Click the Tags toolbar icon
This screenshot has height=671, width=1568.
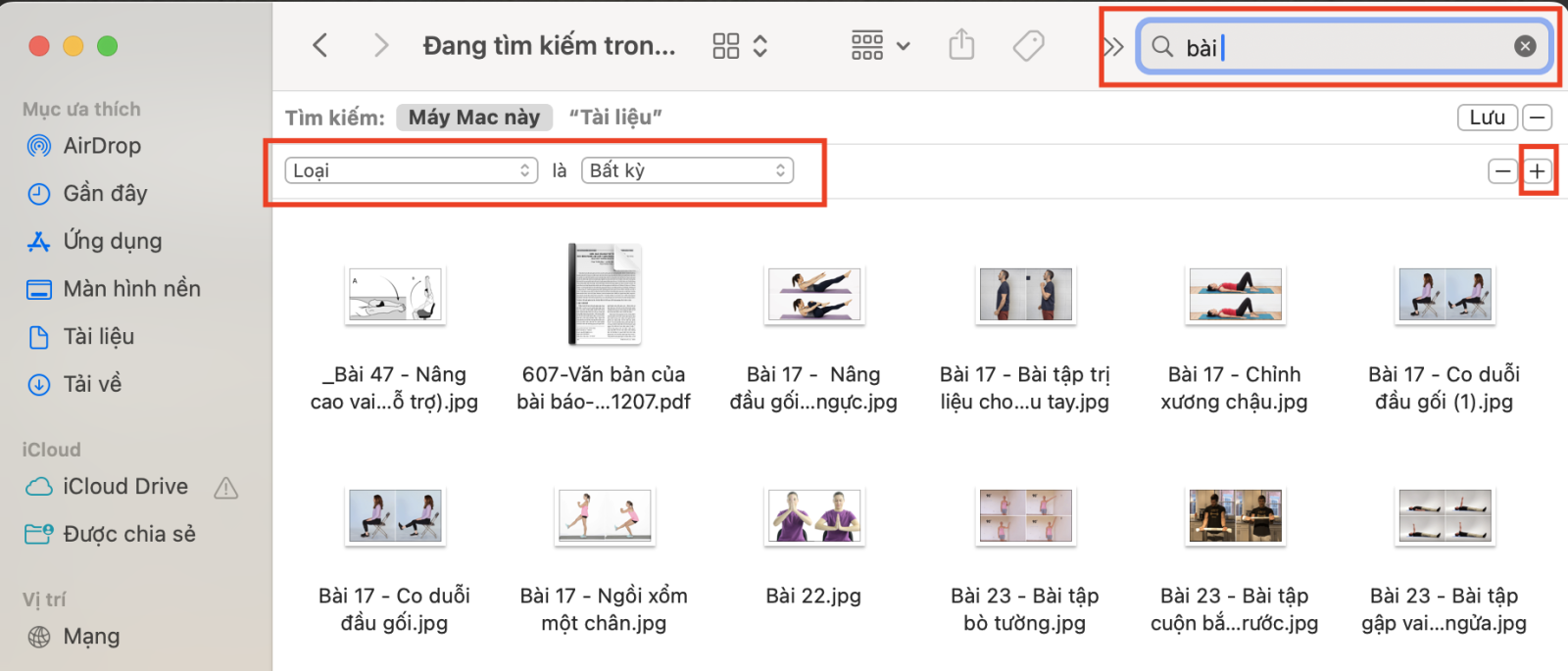[x=1028, y=45]
